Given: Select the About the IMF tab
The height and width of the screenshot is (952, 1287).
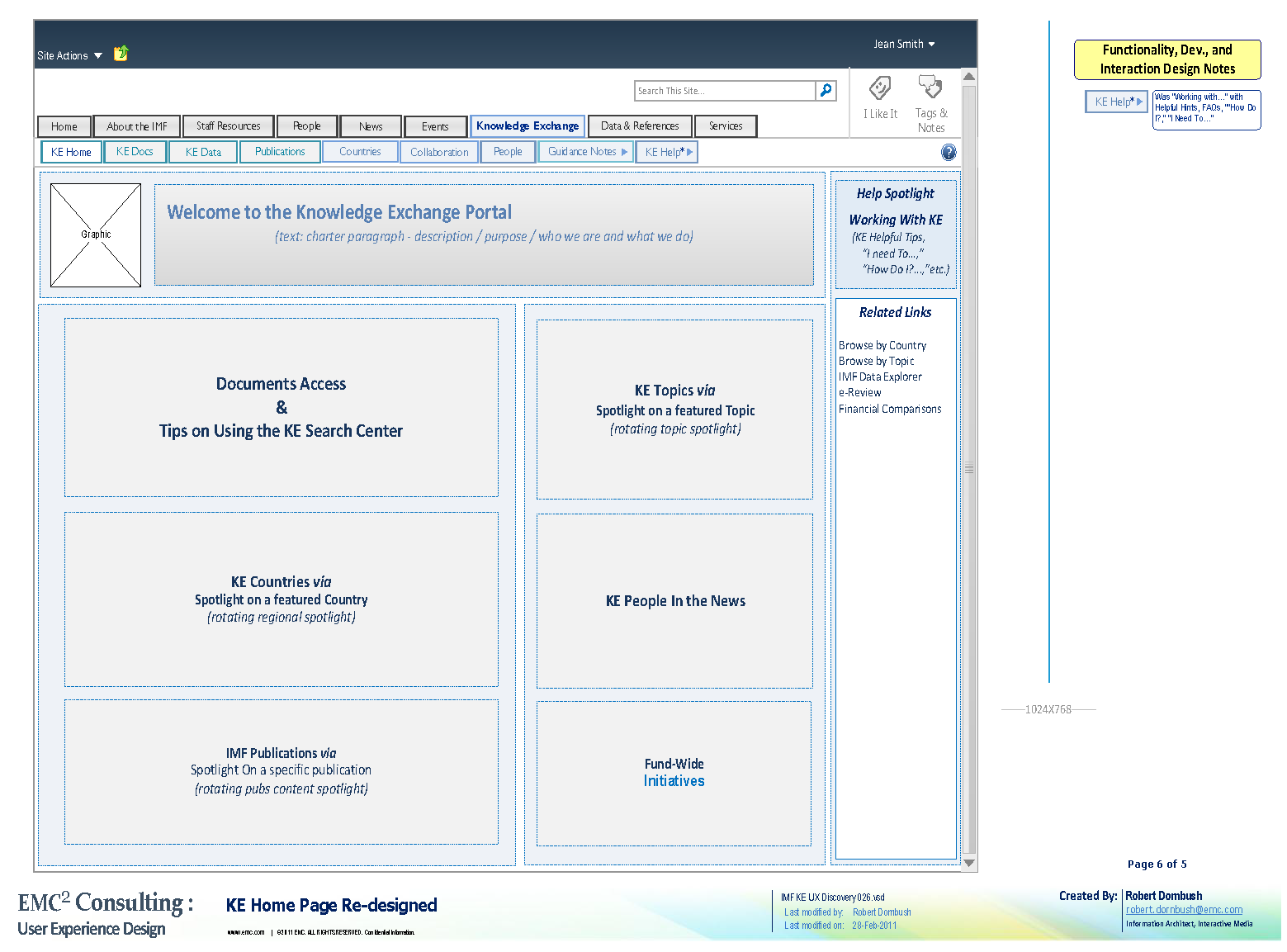Looking at the screenshot, I should click(137, 126).
